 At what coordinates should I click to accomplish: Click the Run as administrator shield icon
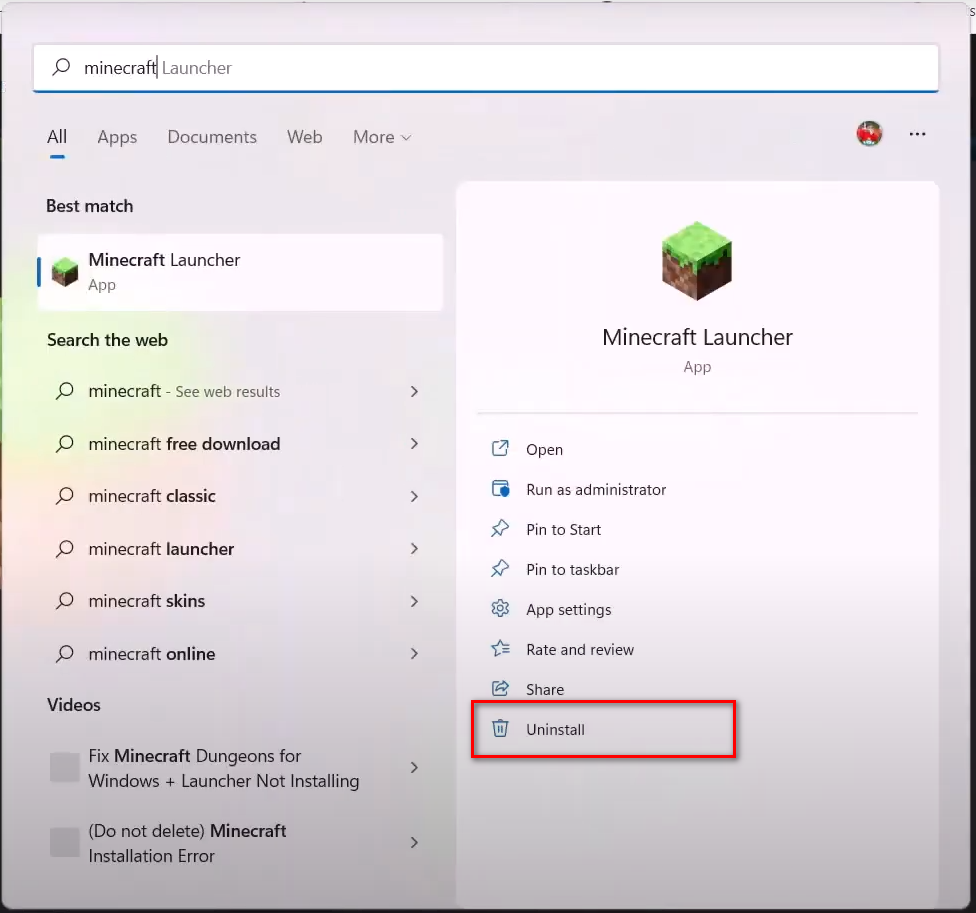point(500,489)
